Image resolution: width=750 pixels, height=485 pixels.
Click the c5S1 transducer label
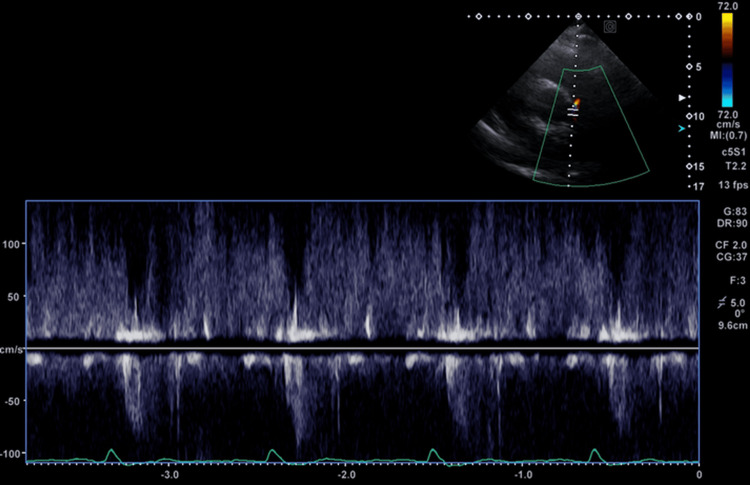click(734, 152)
